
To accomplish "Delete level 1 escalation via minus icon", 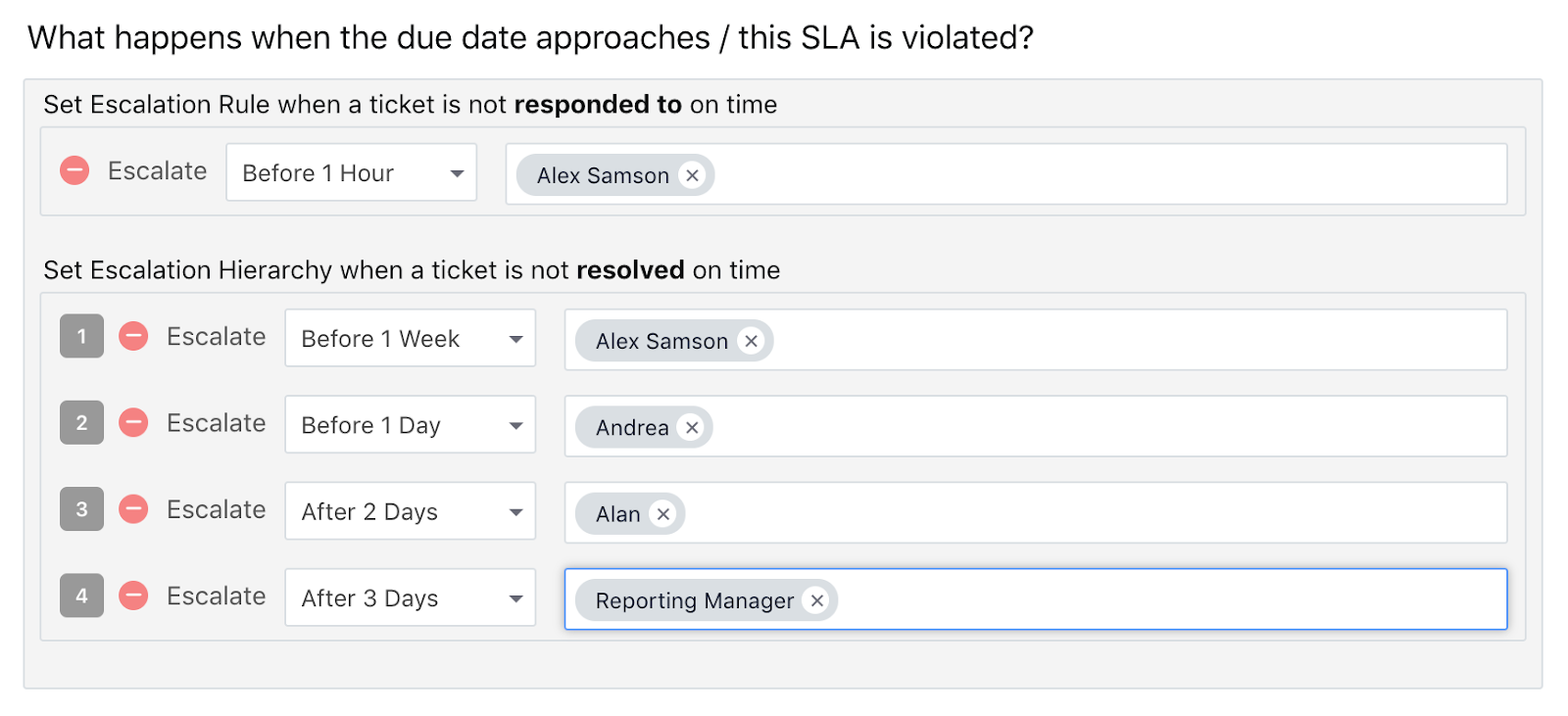I will (133, 337).
